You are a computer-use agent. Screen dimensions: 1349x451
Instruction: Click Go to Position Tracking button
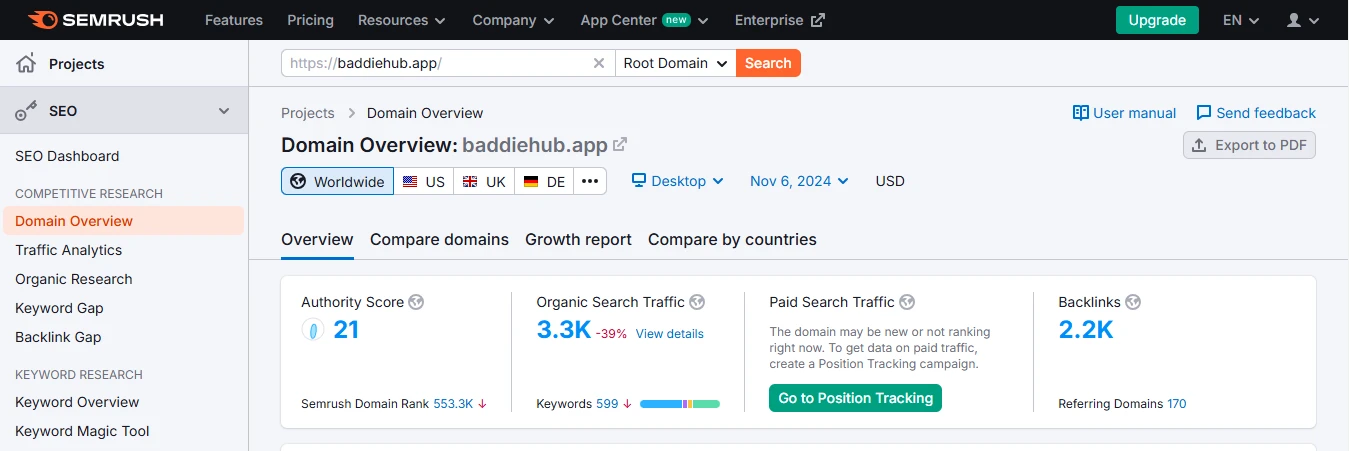point(855,398)
